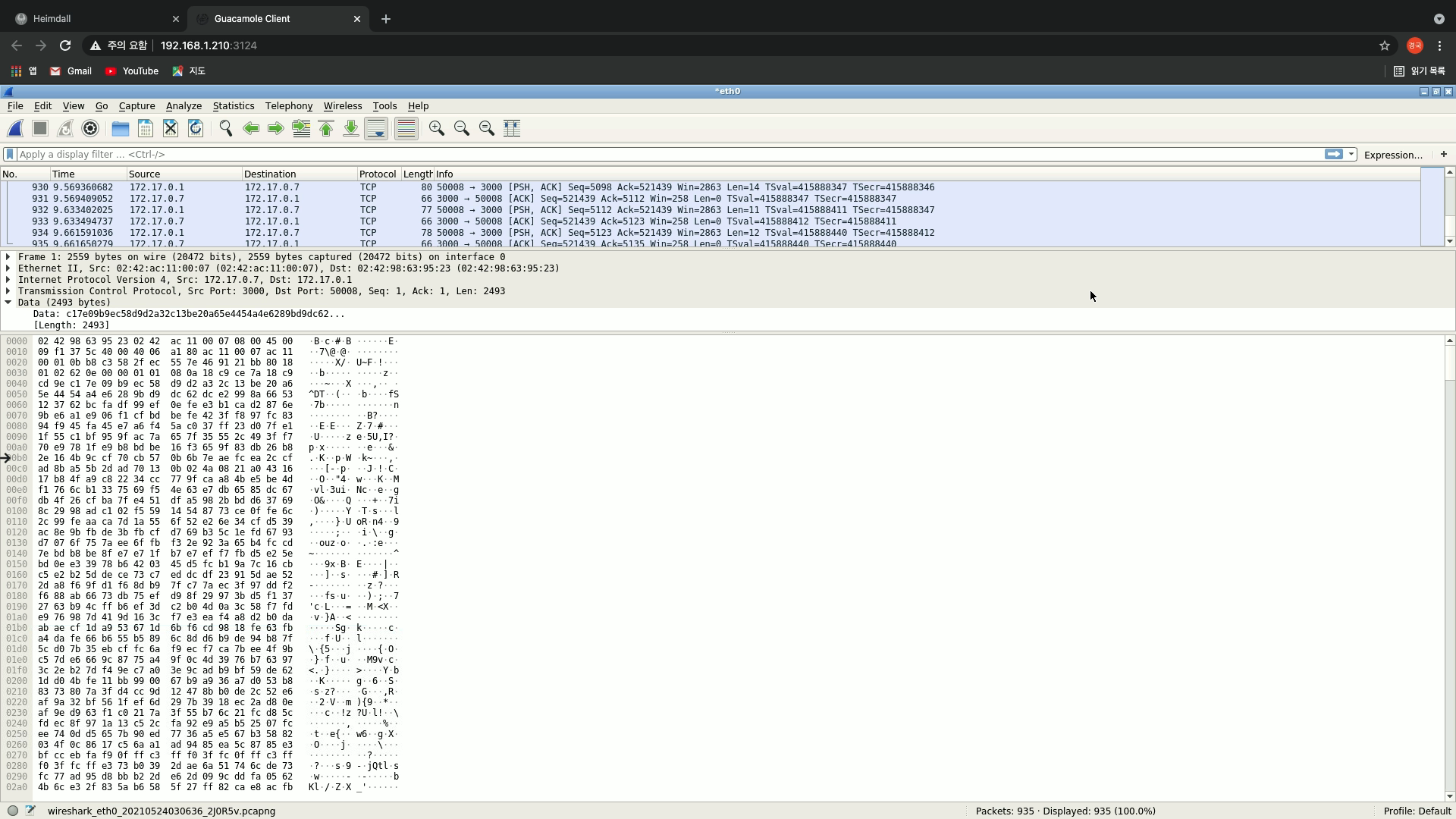Open the capture options gear icon

[90, 128]
